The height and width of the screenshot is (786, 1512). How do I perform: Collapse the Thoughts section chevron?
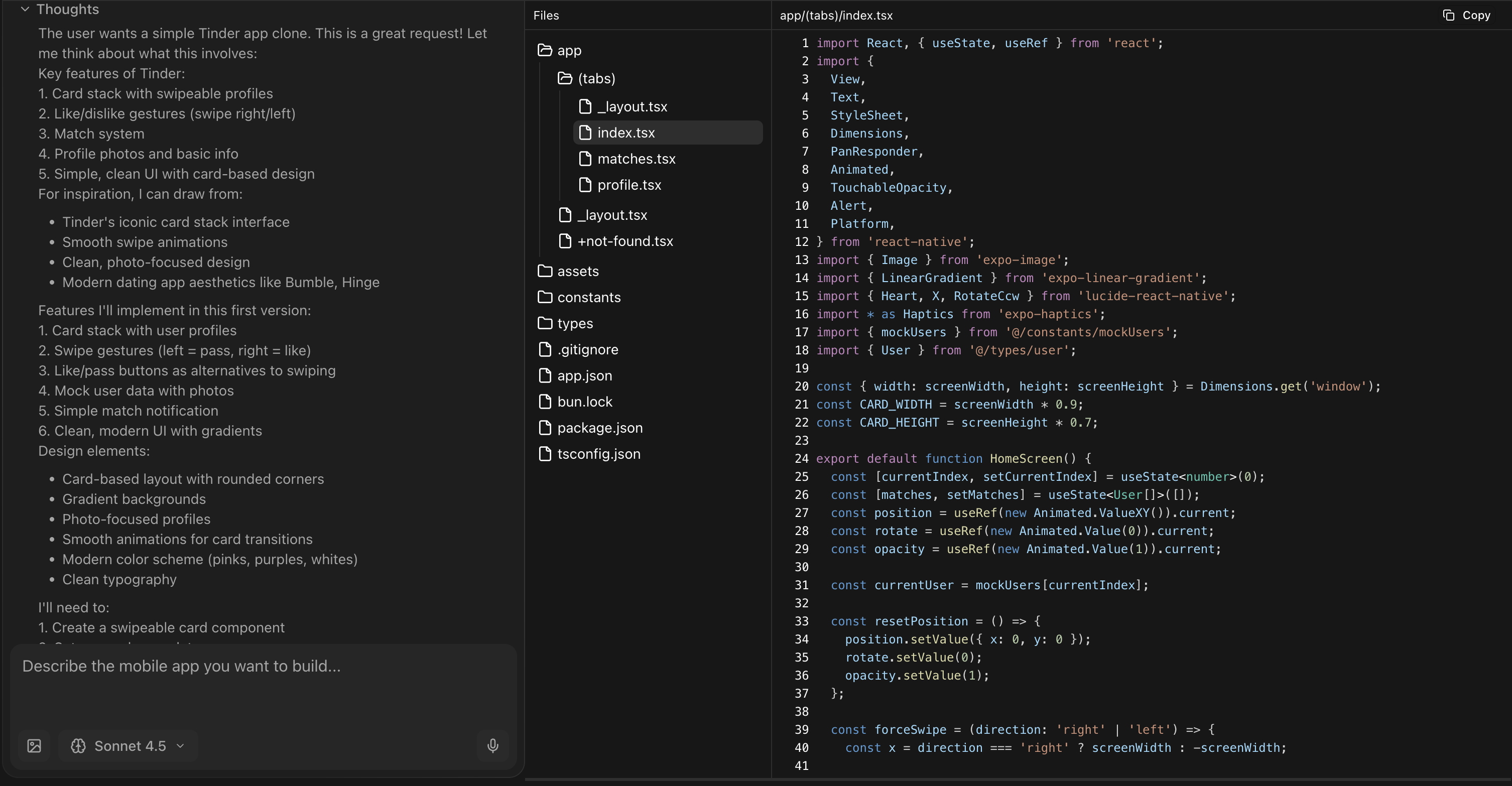coord(25,10)
